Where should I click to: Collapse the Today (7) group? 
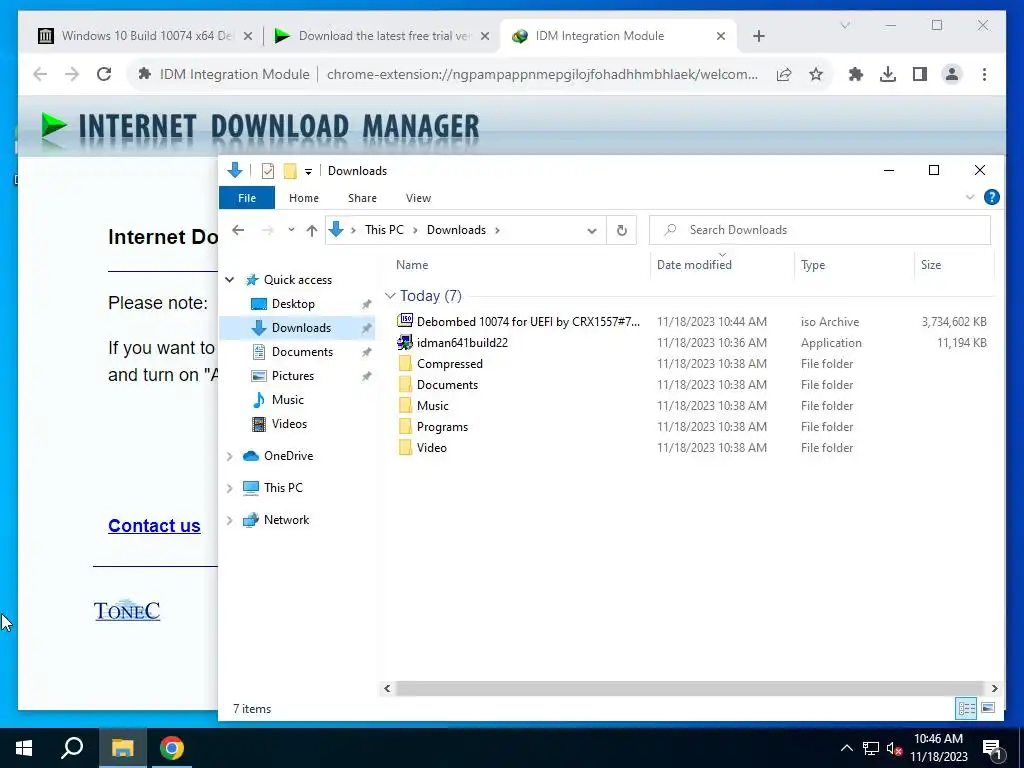[390, 296]
